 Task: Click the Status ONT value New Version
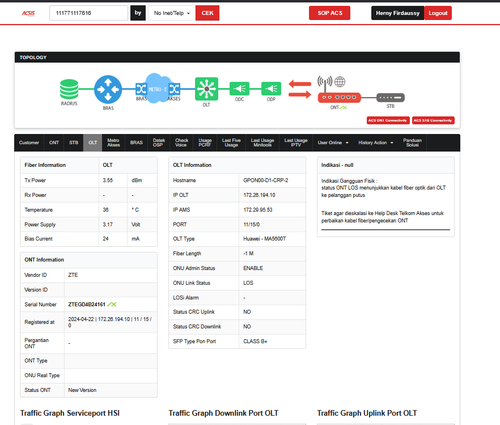[82, 390]
